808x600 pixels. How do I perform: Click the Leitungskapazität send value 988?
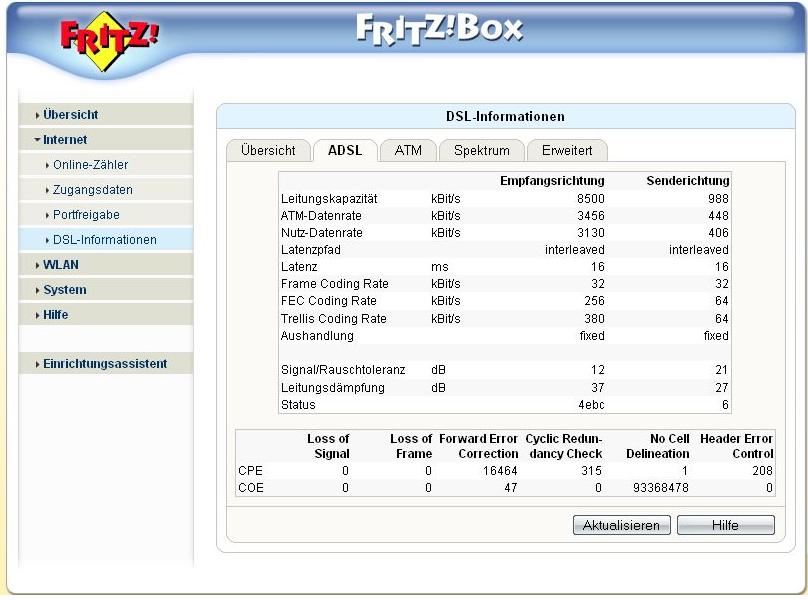pos(718,199)
